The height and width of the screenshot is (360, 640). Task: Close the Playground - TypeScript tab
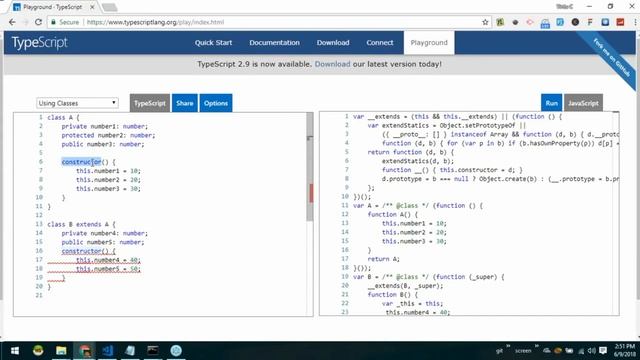(92, 7)
